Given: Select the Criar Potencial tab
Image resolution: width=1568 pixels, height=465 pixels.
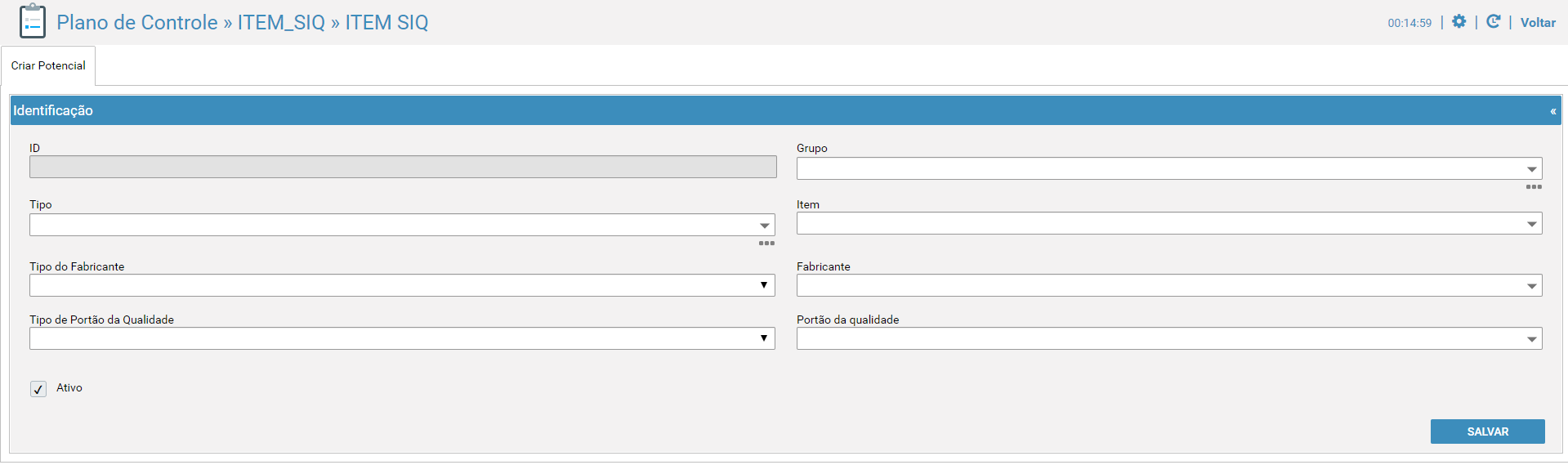Looking at the screenshot, I should pos(48,65).
